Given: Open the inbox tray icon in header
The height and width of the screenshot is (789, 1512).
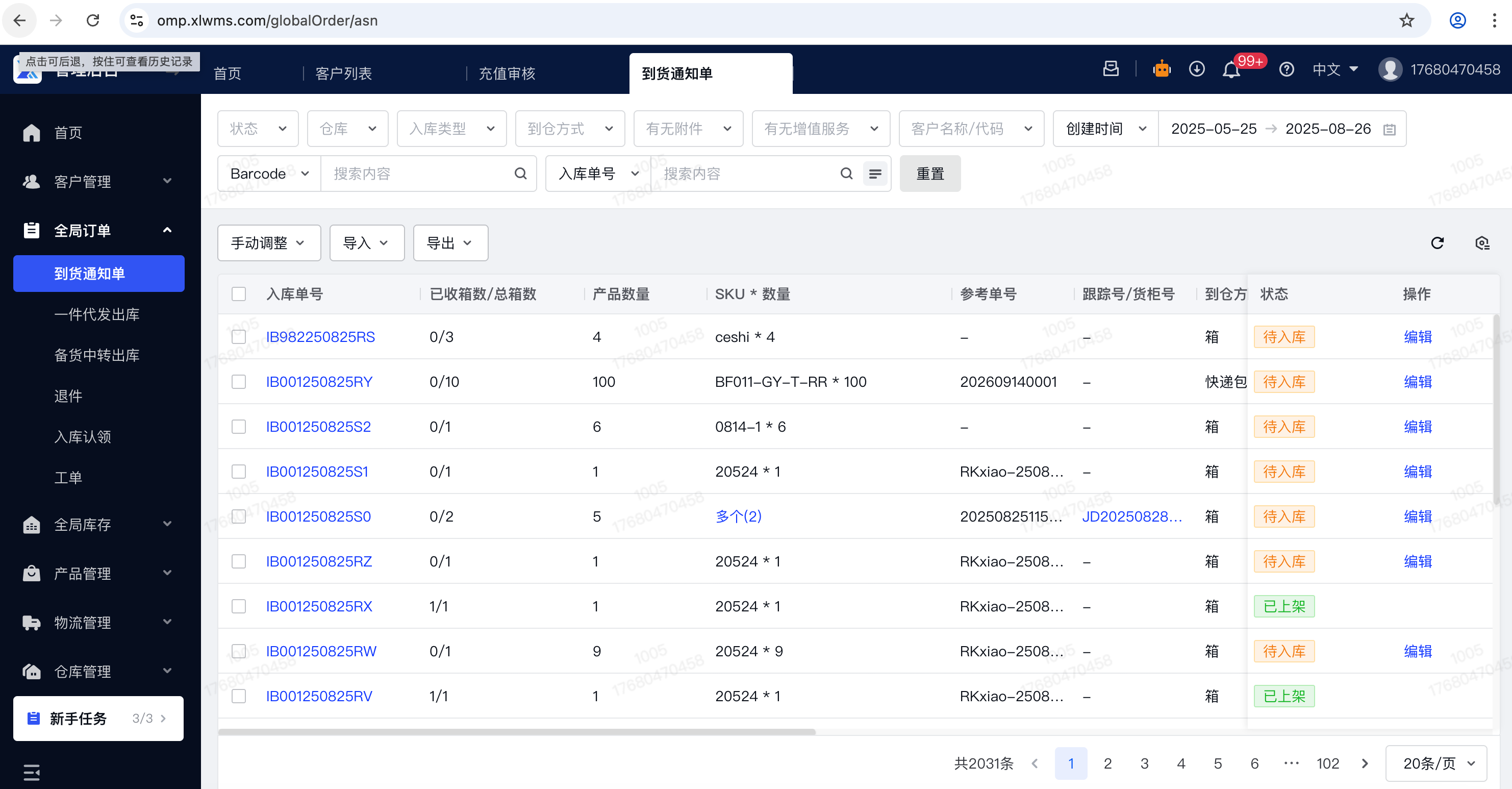Looking at the screenshot, I should (x=1111, y=69).
